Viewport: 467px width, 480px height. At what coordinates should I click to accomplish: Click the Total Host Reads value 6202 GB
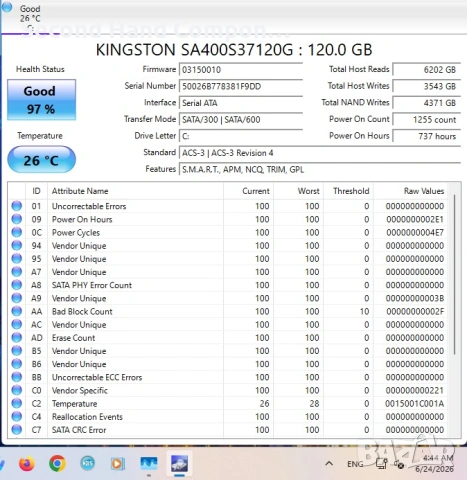427,70
